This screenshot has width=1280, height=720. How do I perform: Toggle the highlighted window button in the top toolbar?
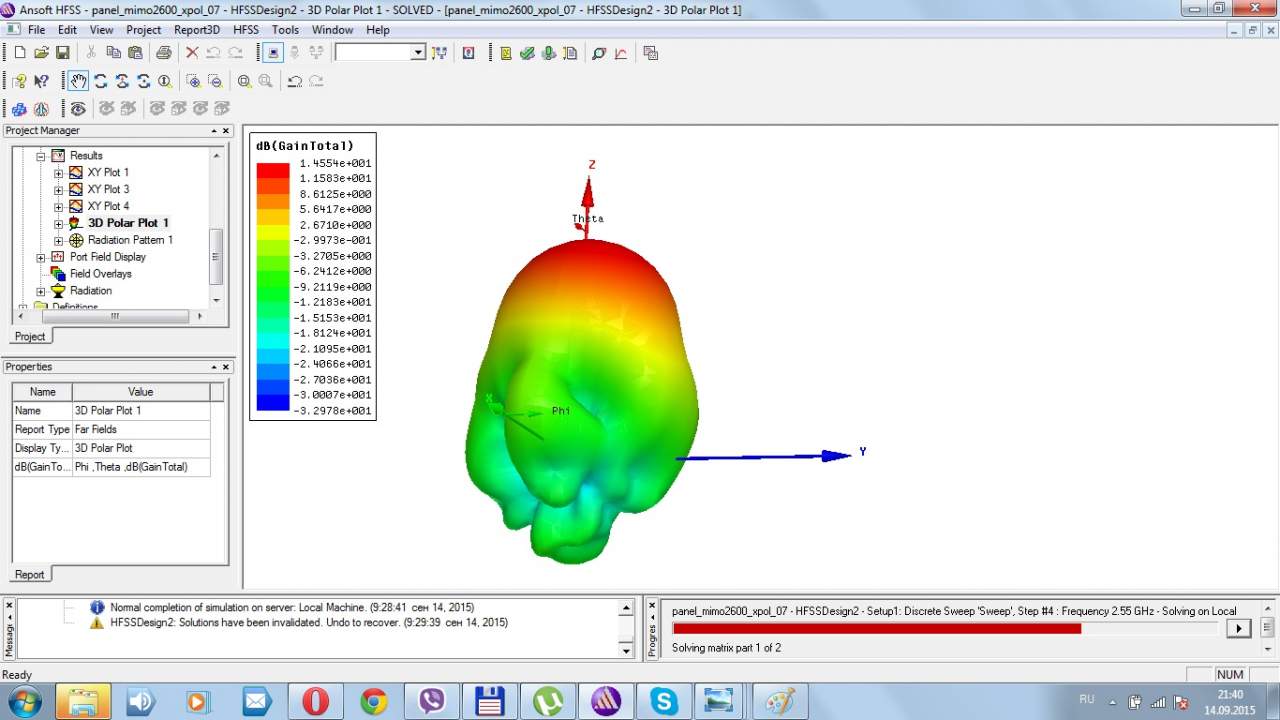[272, 53]
